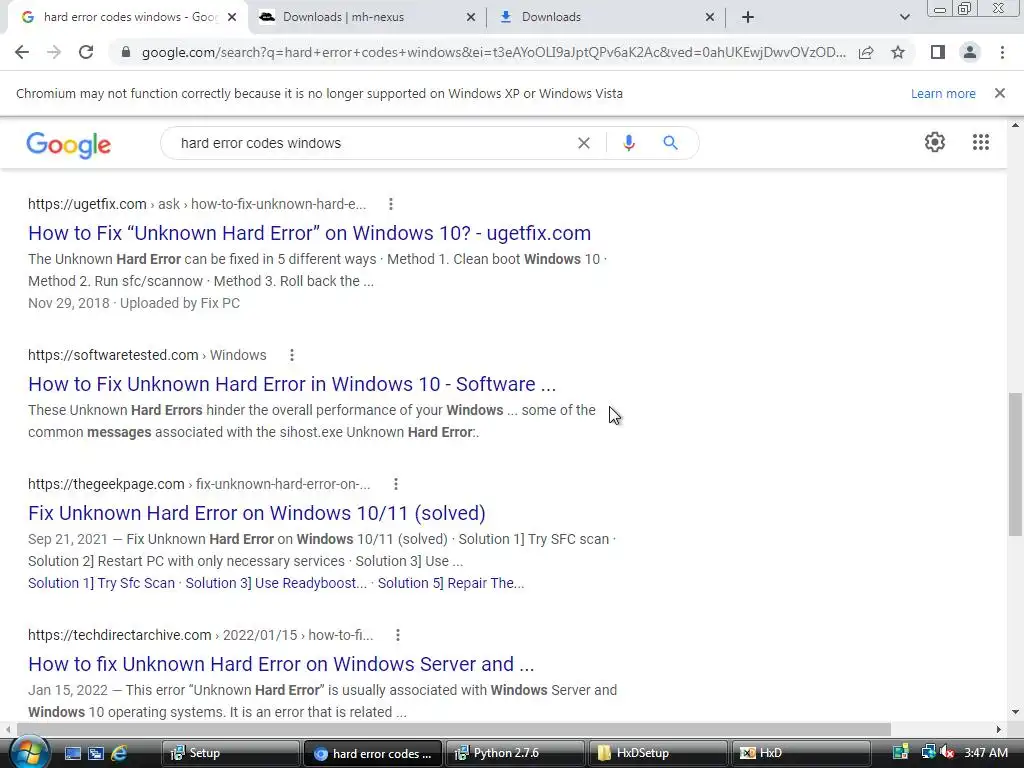The width and height of the screenshot is (1024, 768).
Task: Submit search with the magnifier icon
Action: click(x=670, y=143)
